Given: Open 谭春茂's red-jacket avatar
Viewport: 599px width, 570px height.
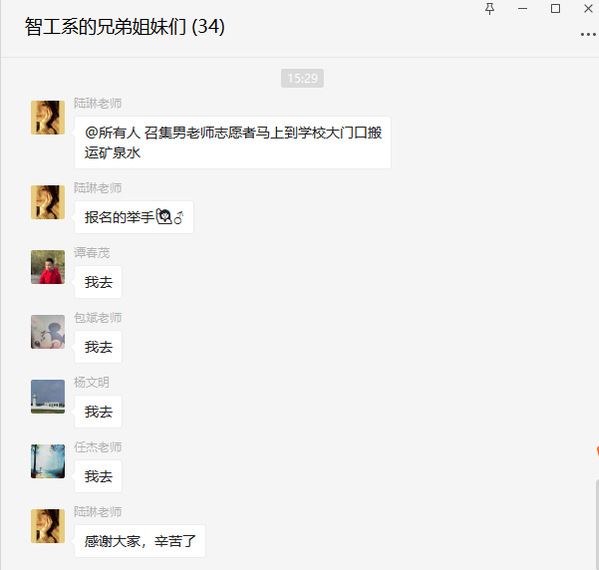Looking at the screenshot, I should pyautogui.click(x=48, y=267).
